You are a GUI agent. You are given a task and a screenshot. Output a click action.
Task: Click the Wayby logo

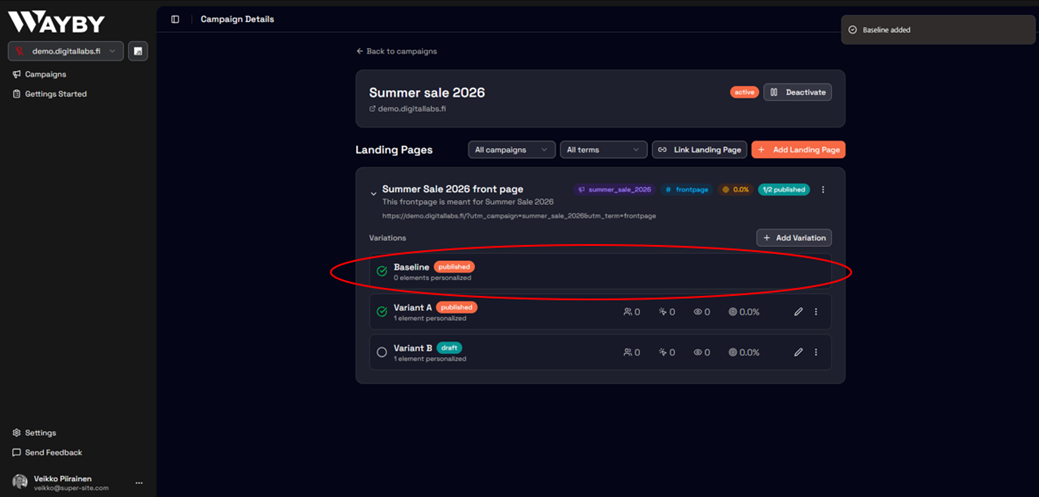pos(56,23)
